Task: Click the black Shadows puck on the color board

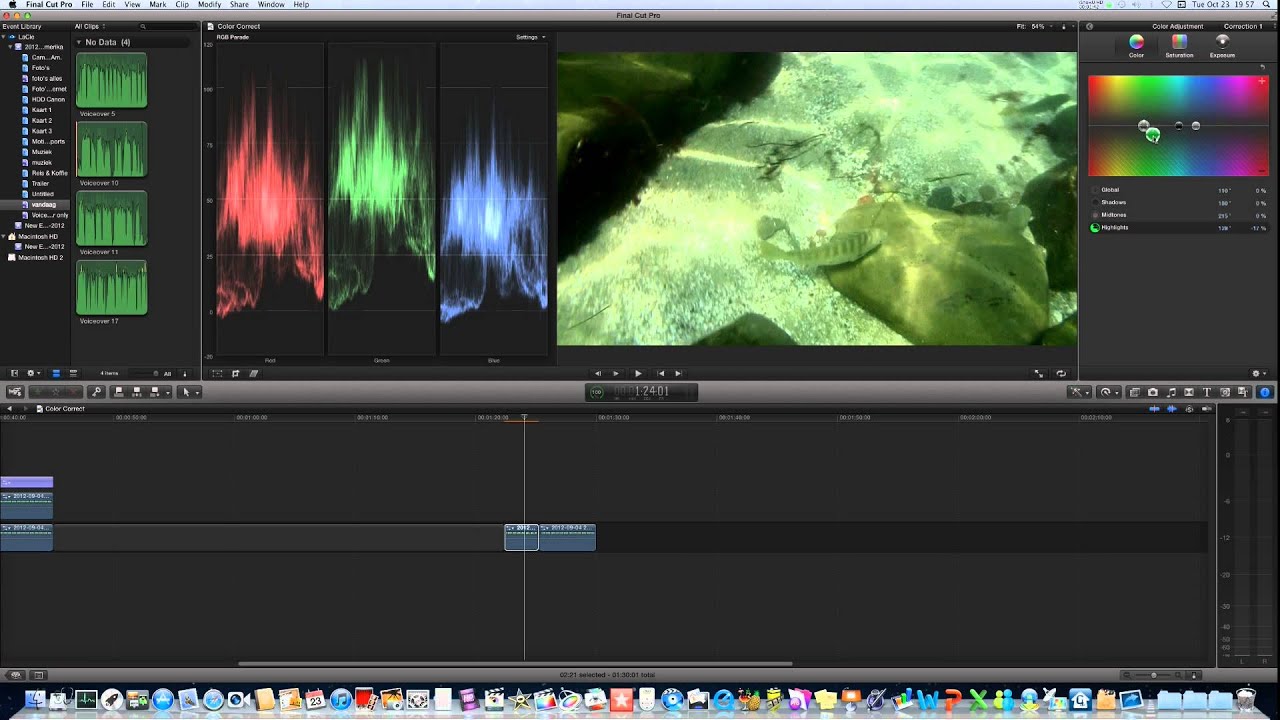Action: click(x=1179, y=126)
